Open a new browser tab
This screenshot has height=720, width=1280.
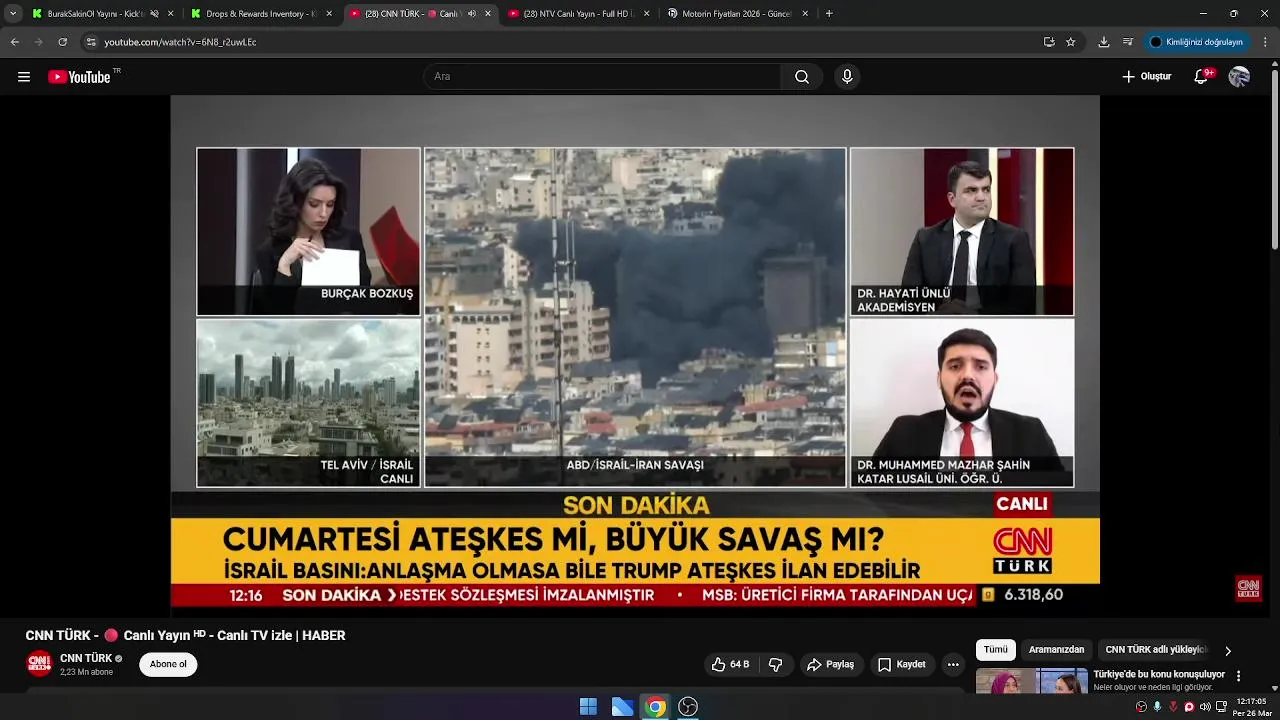tap(829, 14)
